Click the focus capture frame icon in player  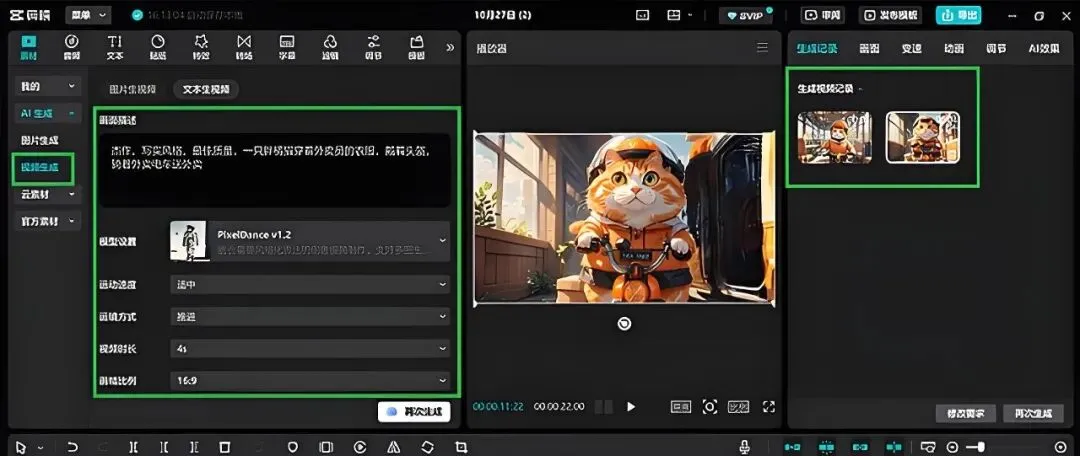pyautogui.click(x=709, y=406)
